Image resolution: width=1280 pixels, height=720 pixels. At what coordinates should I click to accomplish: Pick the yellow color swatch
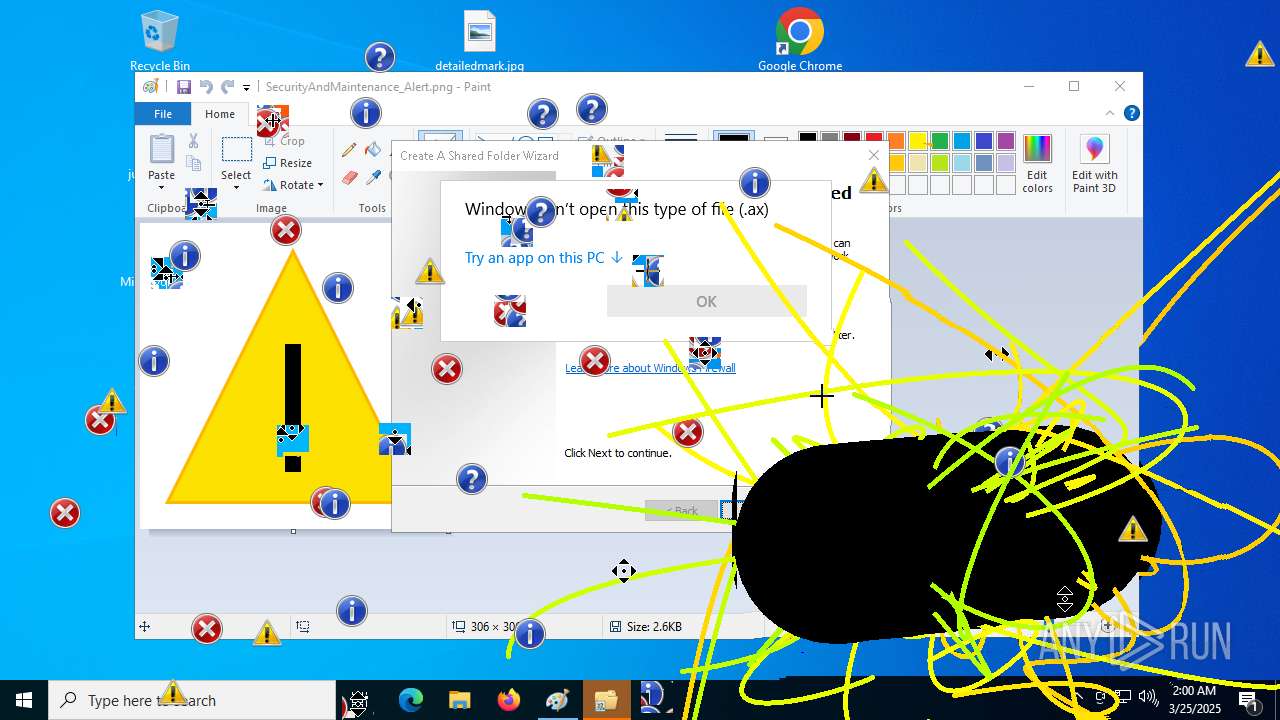click(x=917, y=140)
